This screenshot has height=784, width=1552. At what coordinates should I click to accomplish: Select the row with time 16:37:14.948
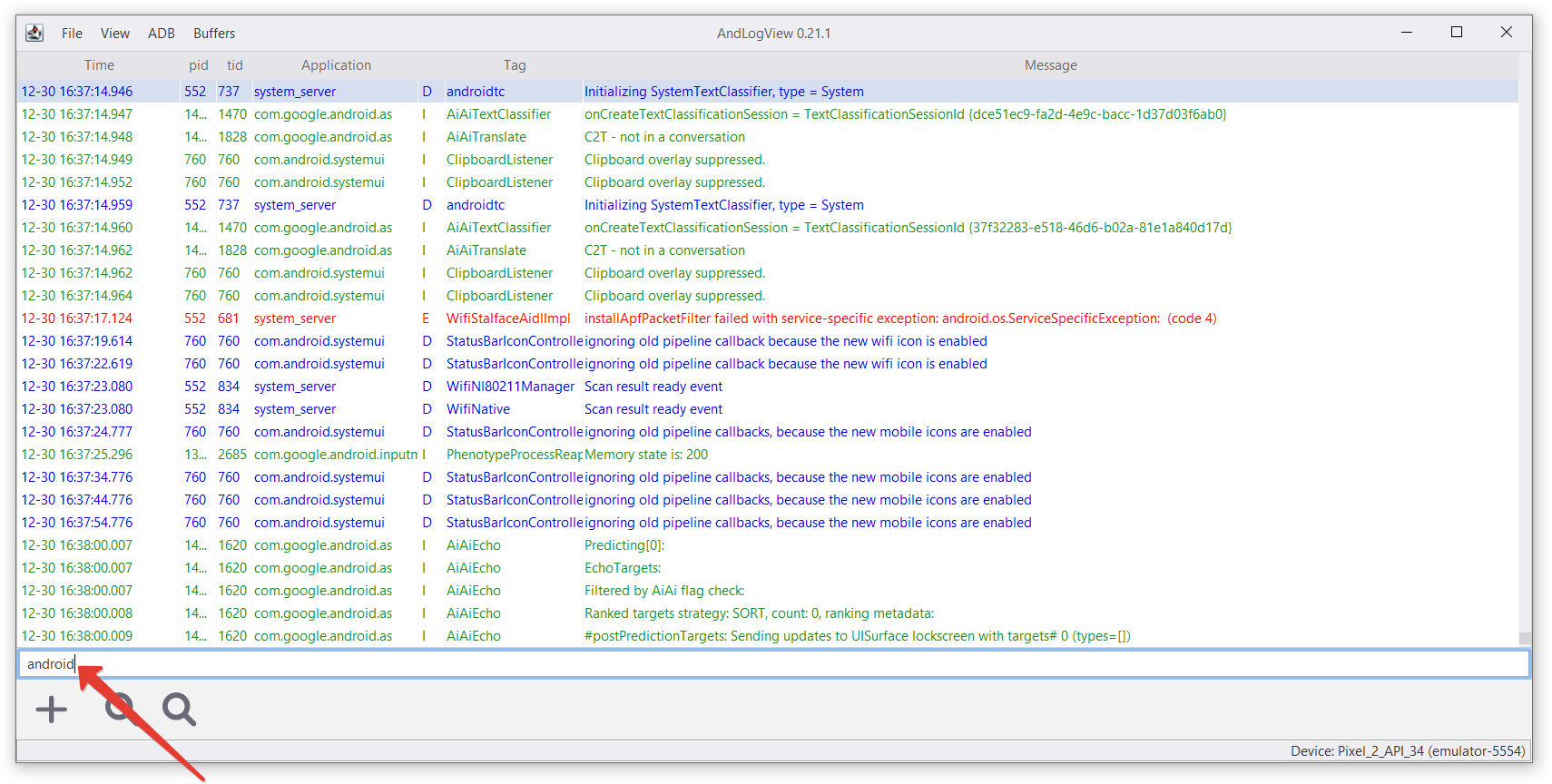tap(768, 137)
